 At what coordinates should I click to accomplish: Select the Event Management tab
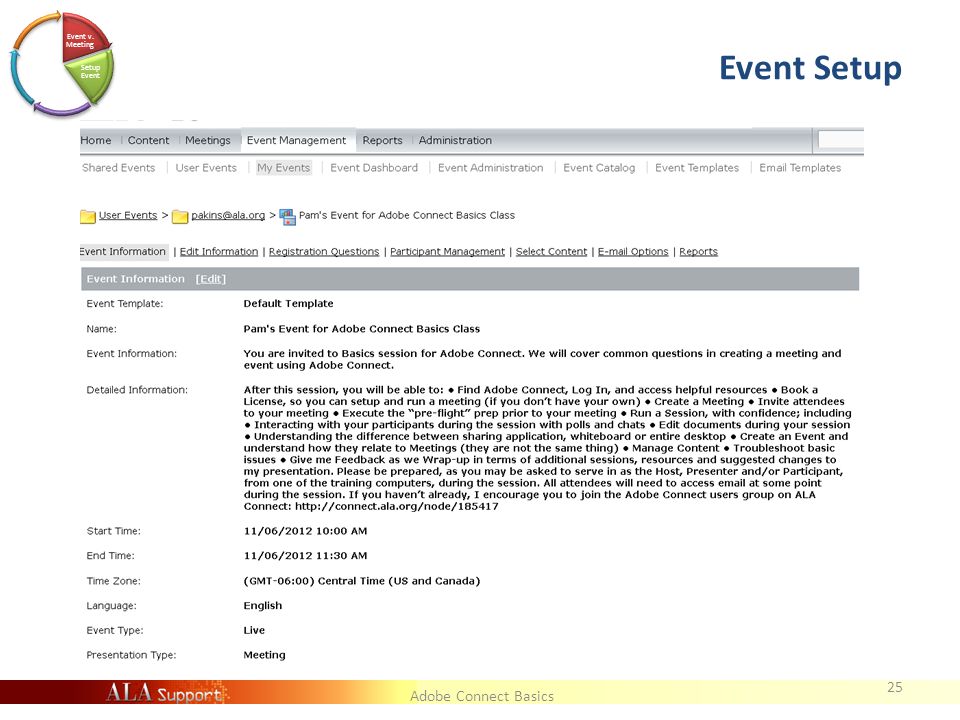(296, 140)
